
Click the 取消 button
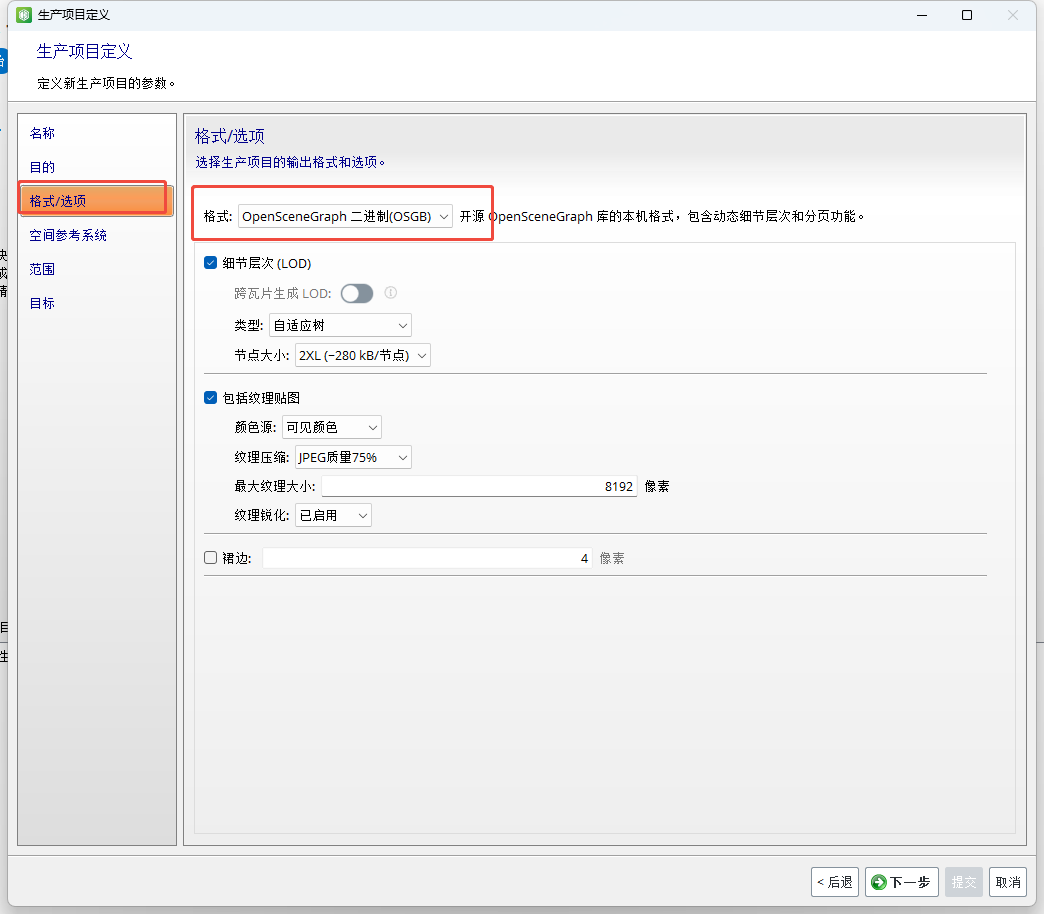point(1007,882)
